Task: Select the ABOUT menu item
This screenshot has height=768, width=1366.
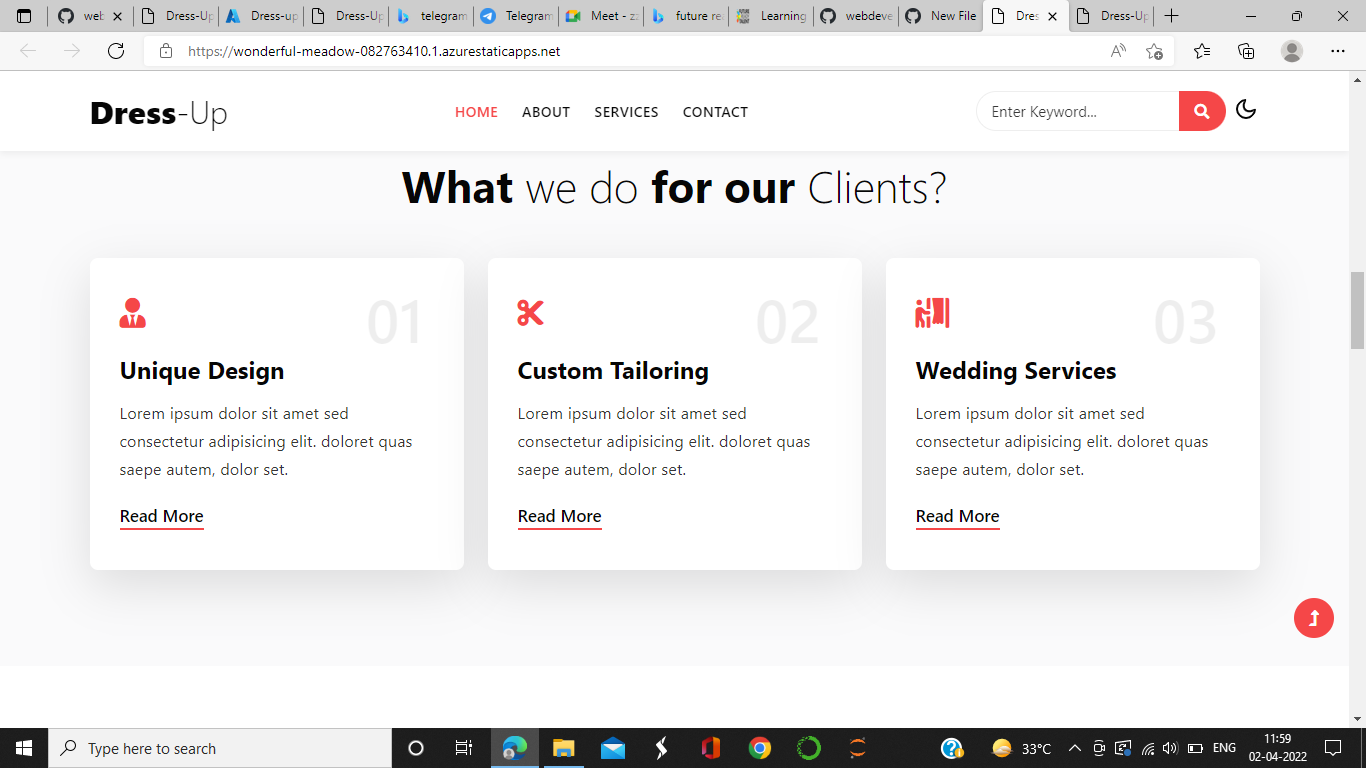Action: point(546,112)
